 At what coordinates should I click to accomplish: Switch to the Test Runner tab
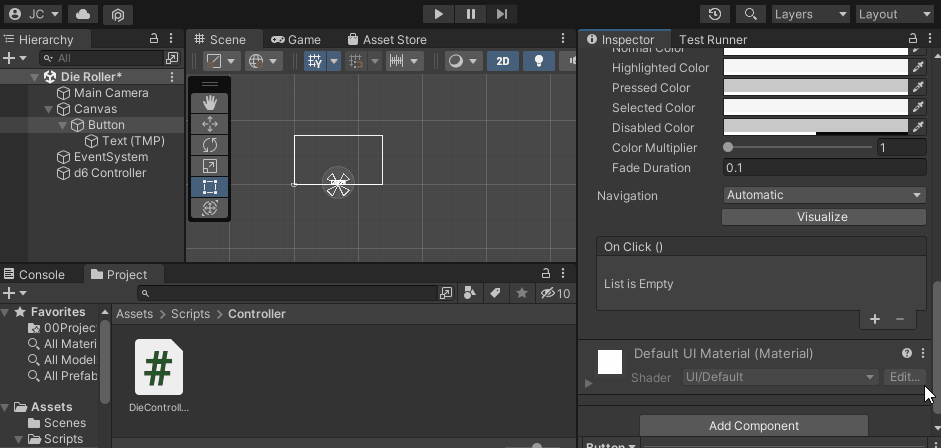pos(713,40)
